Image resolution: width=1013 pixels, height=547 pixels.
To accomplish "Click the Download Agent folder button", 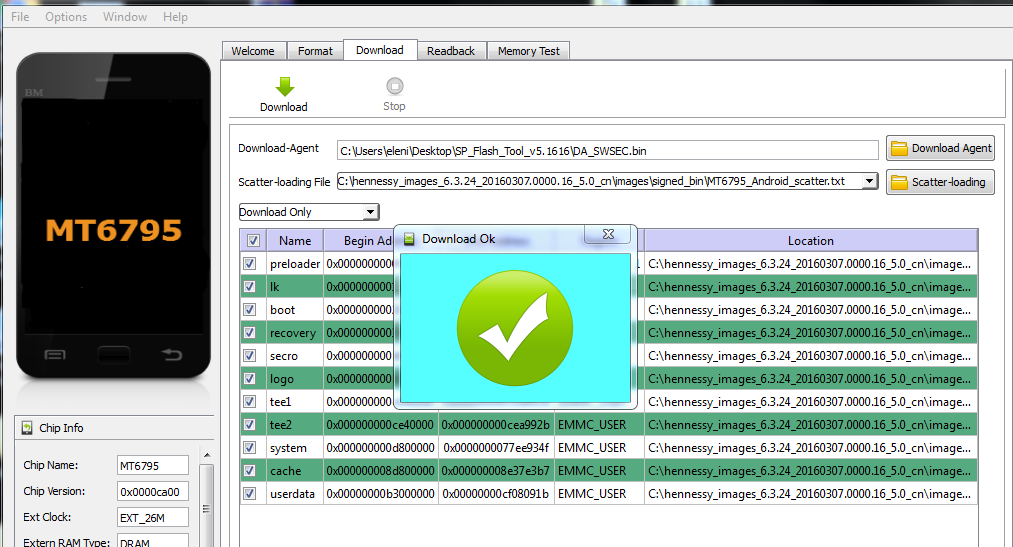I will (940, 148).
